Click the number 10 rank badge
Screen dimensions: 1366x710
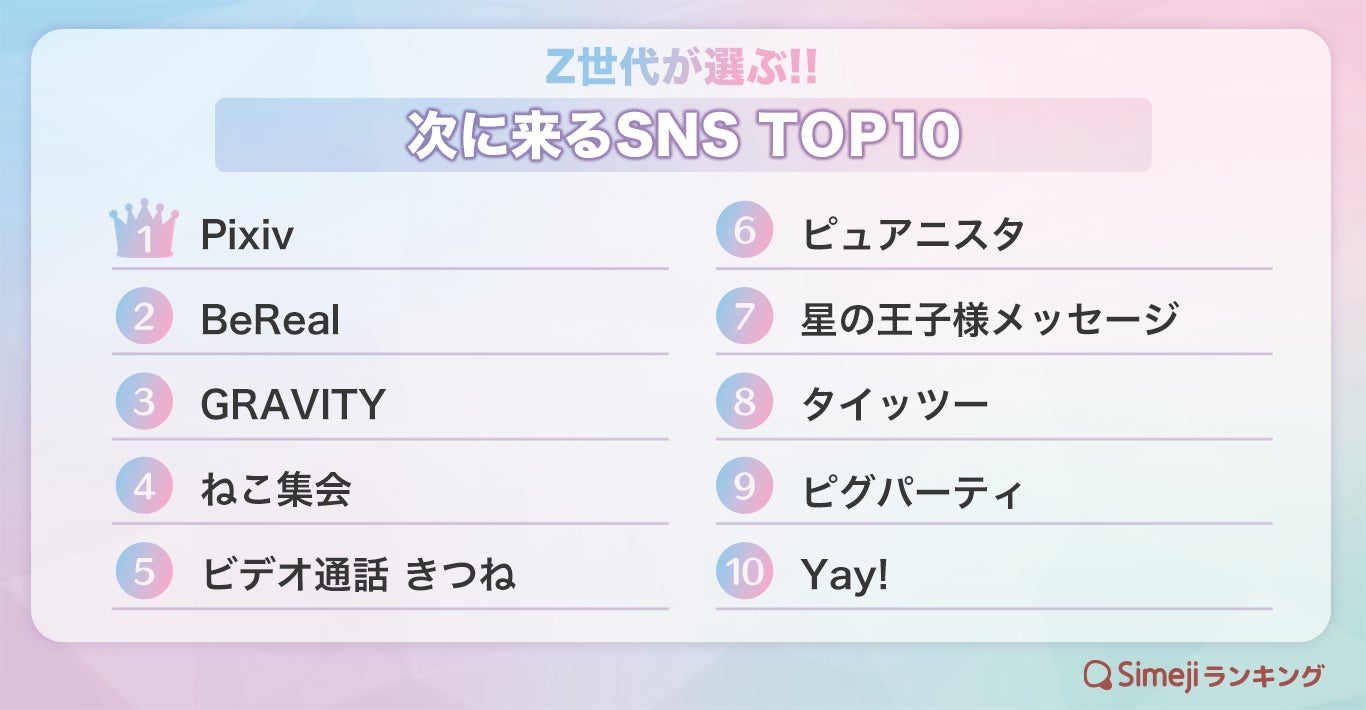745,572
